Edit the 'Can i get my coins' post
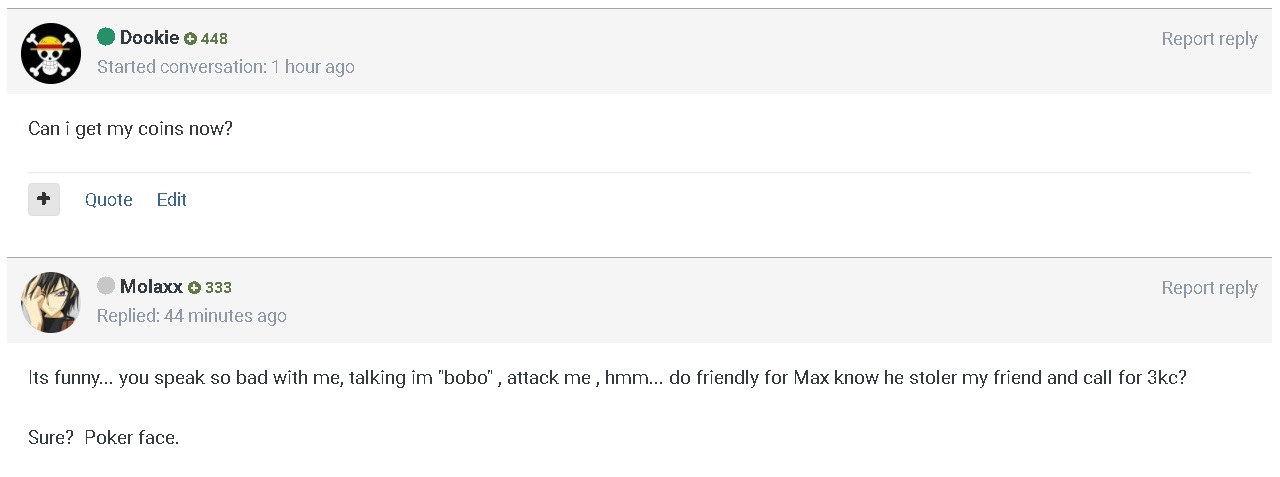Viewport: 1280px width, 477px height. coord(172,199)
